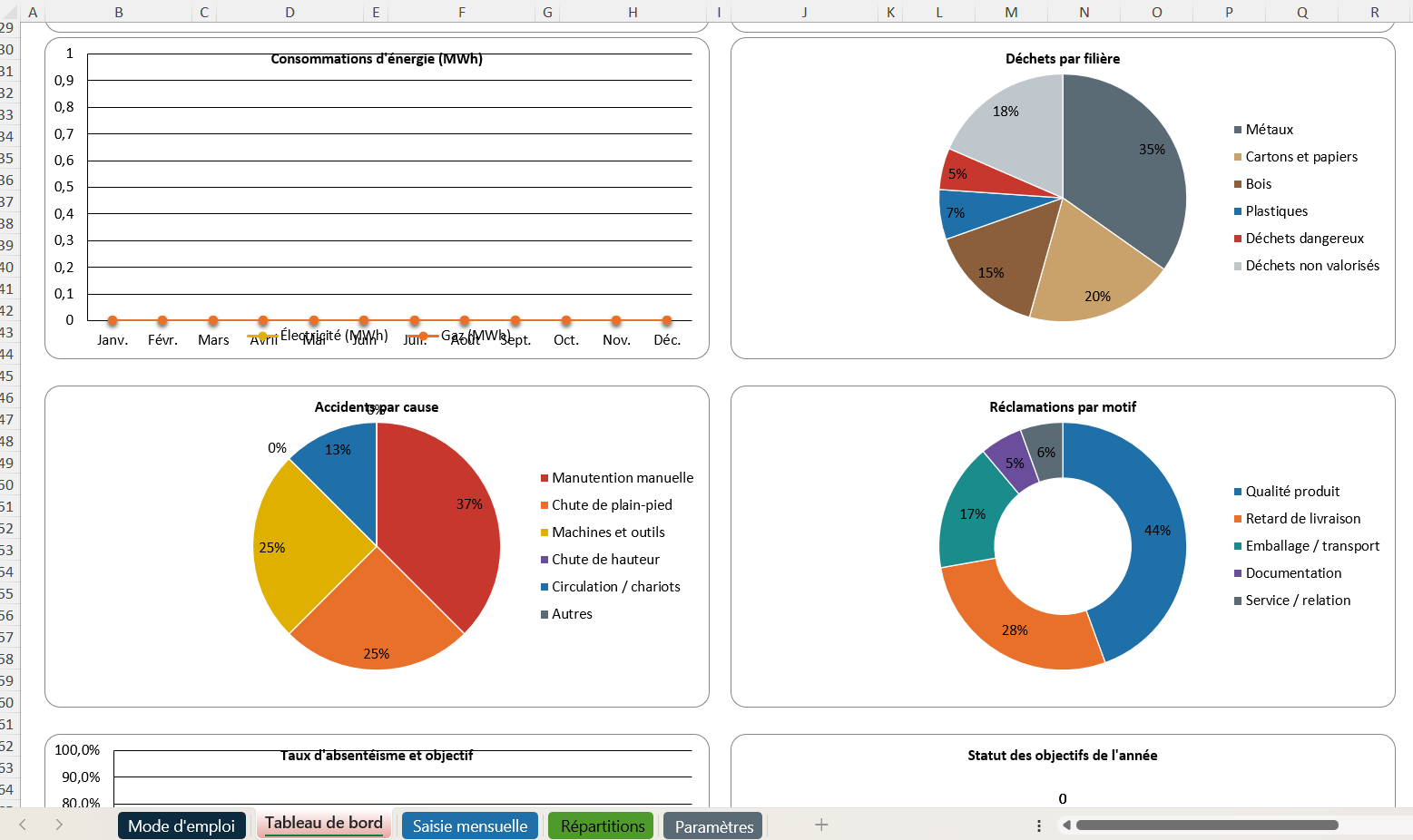The image size is (1413, 840).
Task: Go to the next sheet with the right arrow
Action: 59,825
